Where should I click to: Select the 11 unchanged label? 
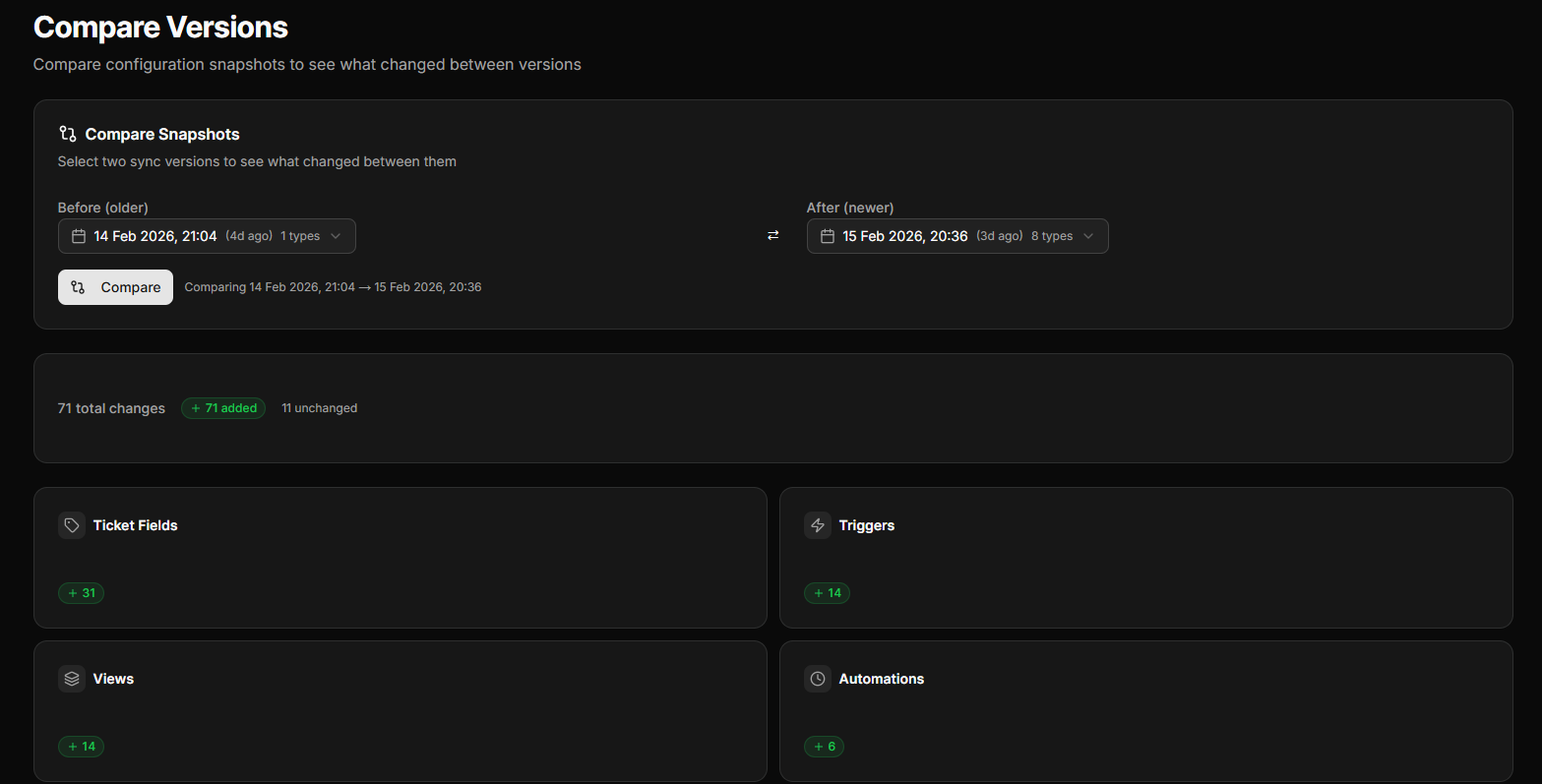319,407
